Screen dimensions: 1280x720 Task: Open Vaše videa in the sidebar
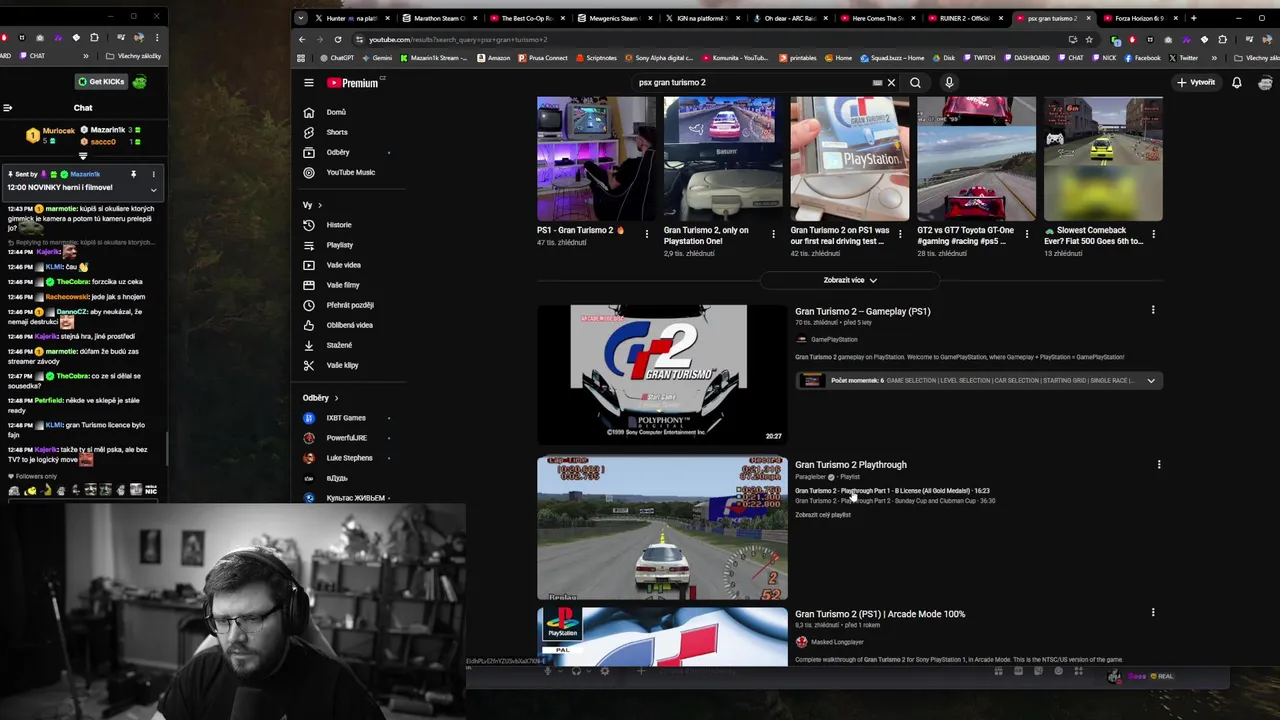pyautogui.click(x=349, y=265)
